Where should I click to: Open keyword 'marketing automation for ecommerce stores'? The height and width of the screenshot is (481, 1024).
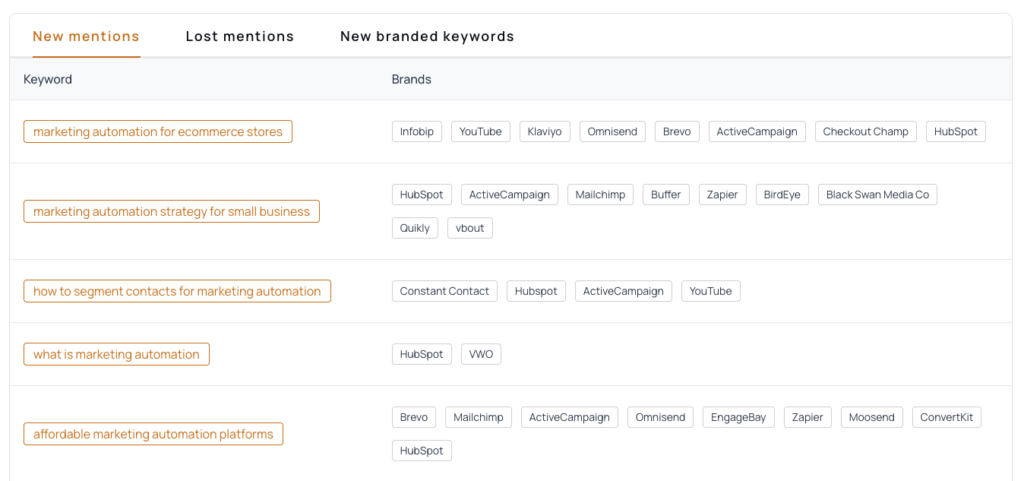(158, 132)
